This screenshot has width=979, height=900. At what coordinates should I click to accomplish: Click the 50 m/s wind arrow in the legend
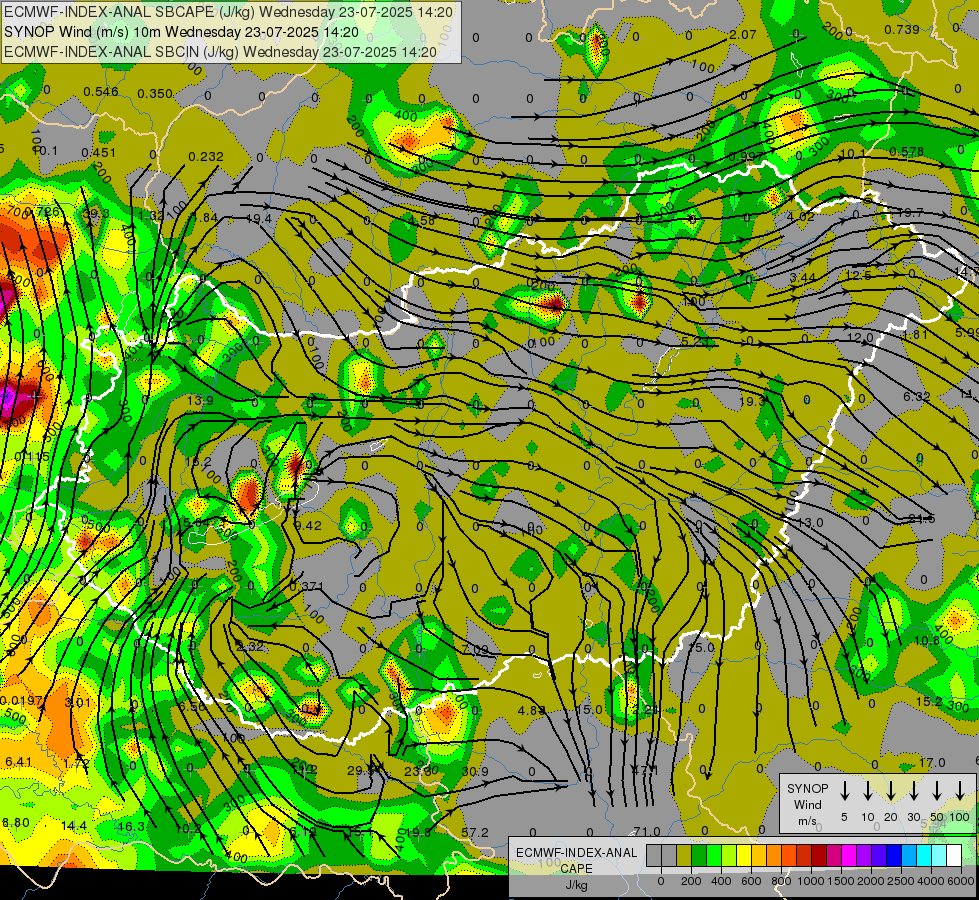[x=937, y=791]
